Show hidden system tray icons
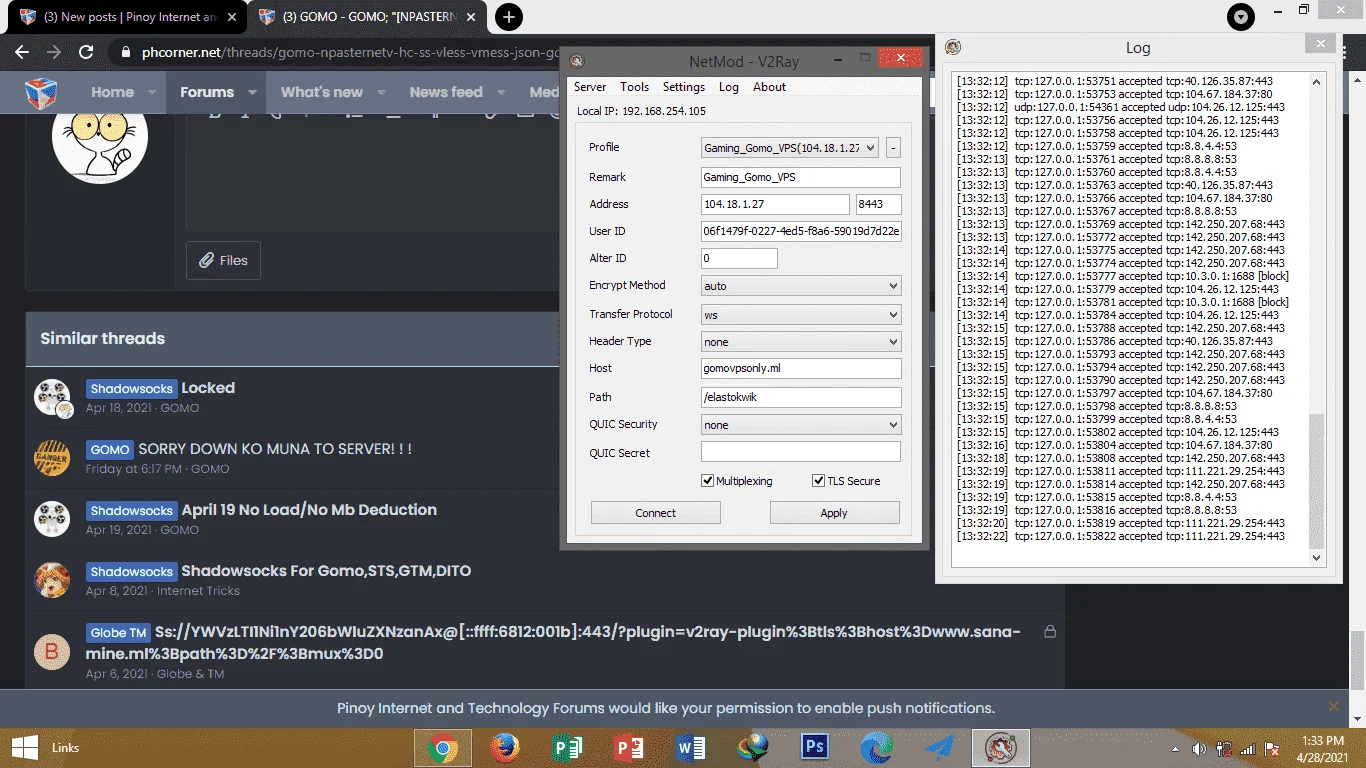Image resolution: width=1366 pixels, height=768 pixels. tap(1175, 748)
